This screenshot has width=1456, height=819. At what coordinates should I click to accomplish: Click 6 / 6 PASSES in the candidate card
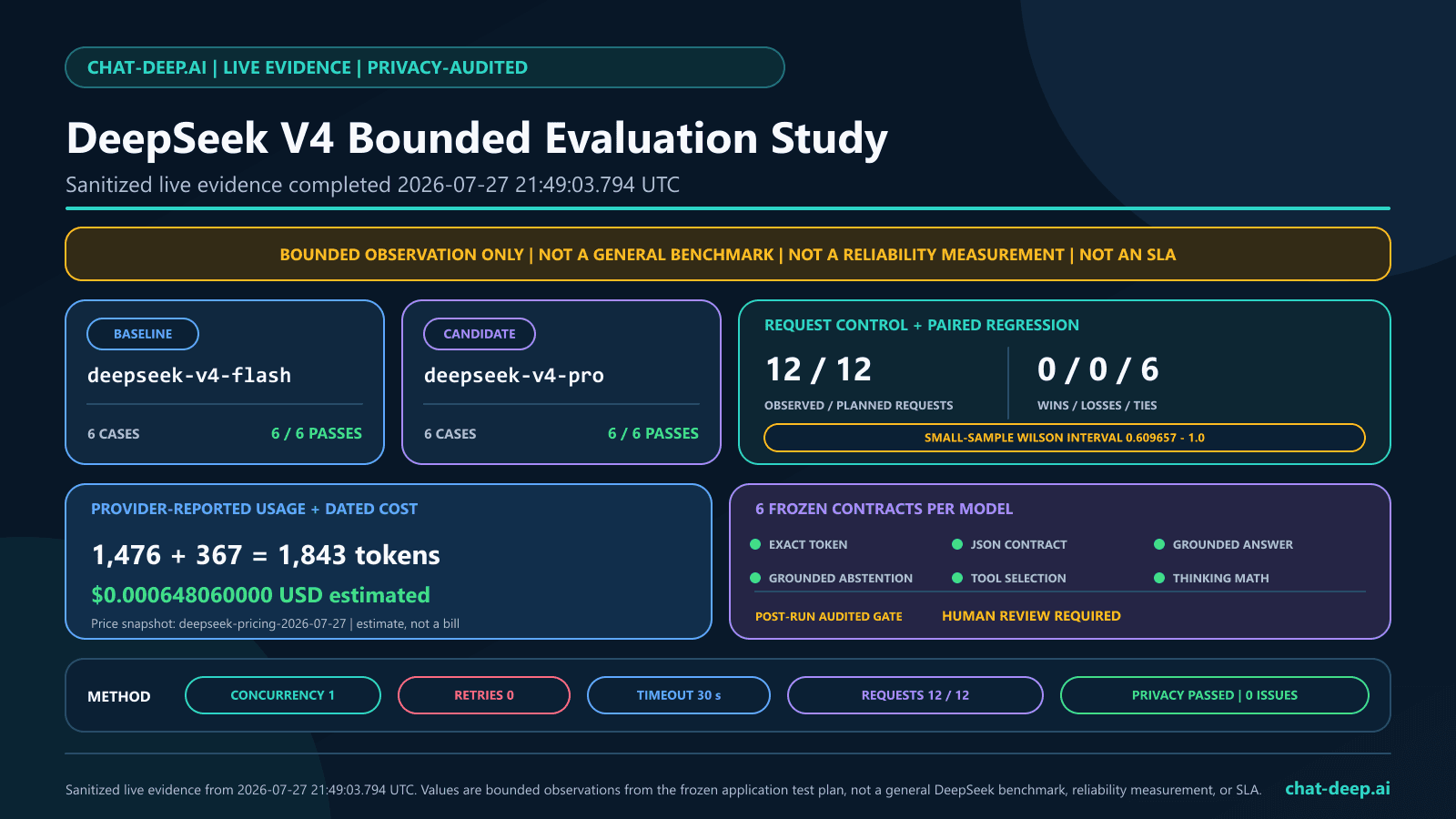pos(653,433)
